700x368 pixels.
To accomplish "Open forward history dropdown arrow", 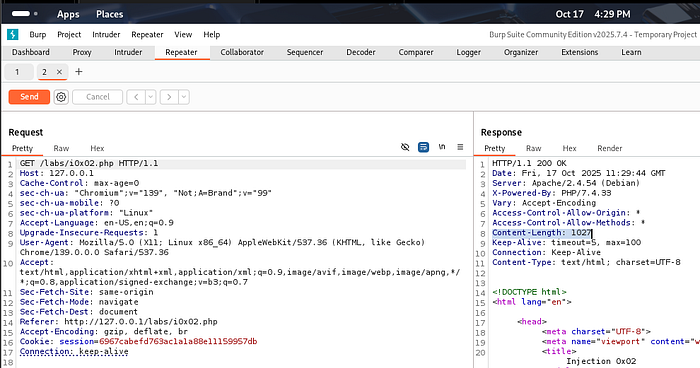I will (184, 97).
